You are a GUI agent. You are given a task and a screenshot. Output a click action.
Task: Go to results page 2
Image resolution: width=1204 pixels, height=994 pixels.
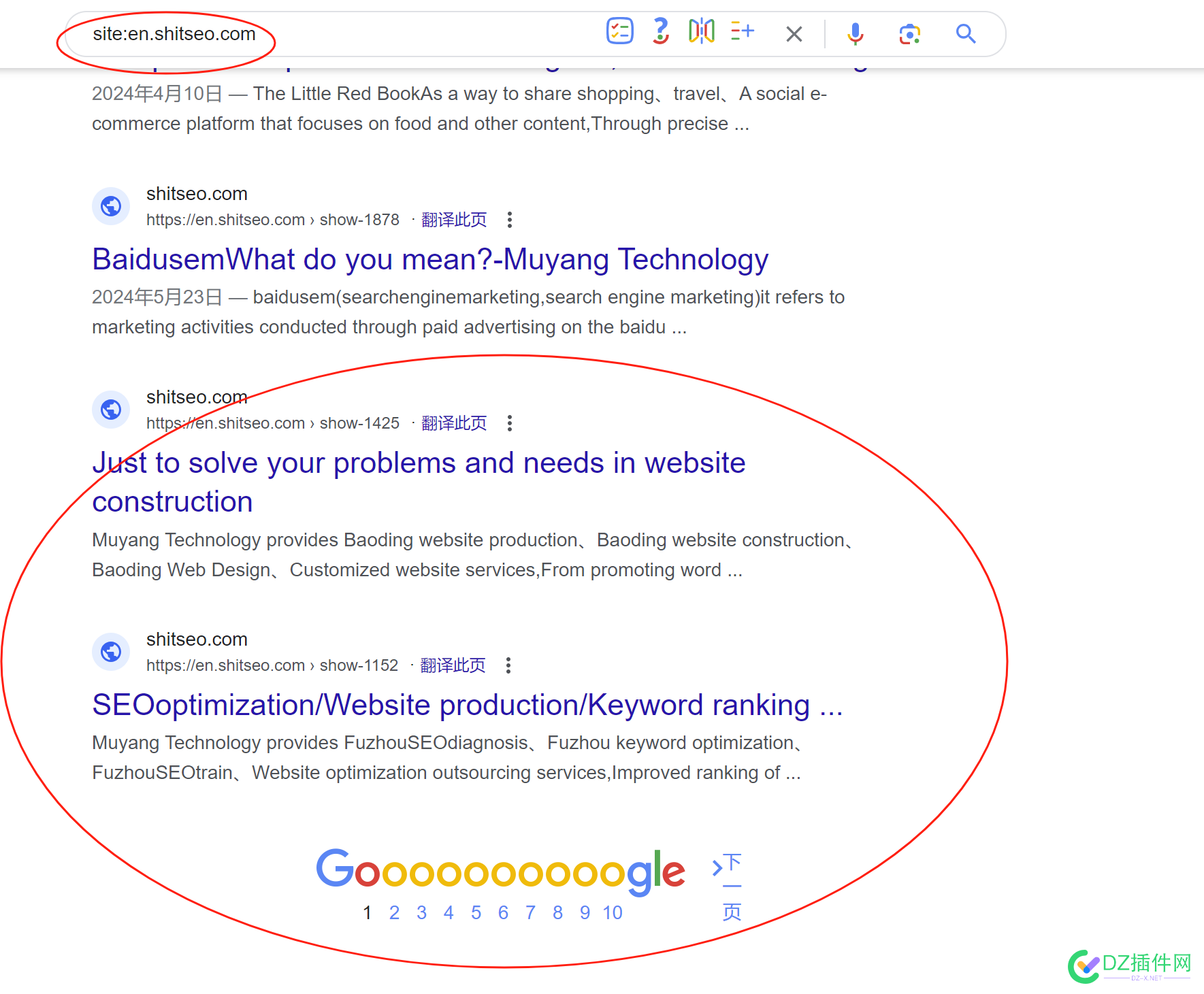point(394,913)
